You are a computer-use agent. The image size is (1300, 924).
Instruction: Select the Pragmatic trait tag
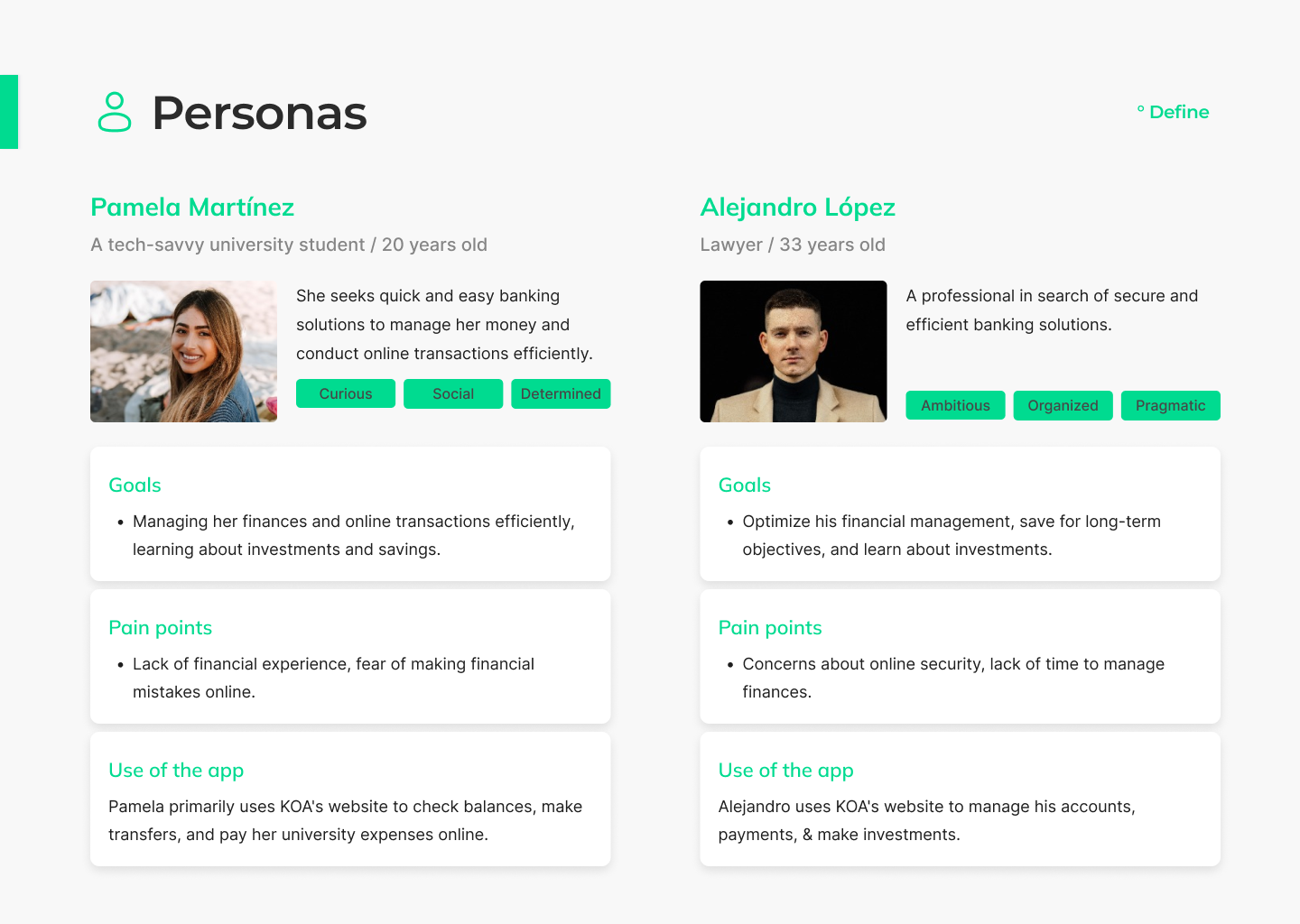tap(1170, 405)
